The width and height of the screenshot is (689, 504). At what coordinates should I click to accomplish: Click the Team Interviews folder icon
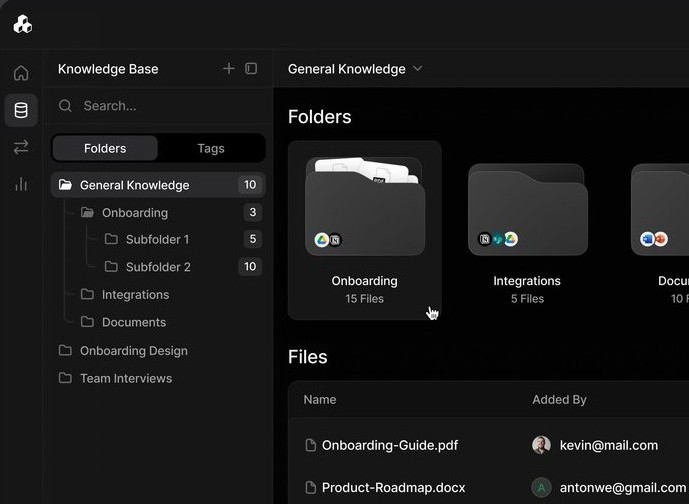65,378
